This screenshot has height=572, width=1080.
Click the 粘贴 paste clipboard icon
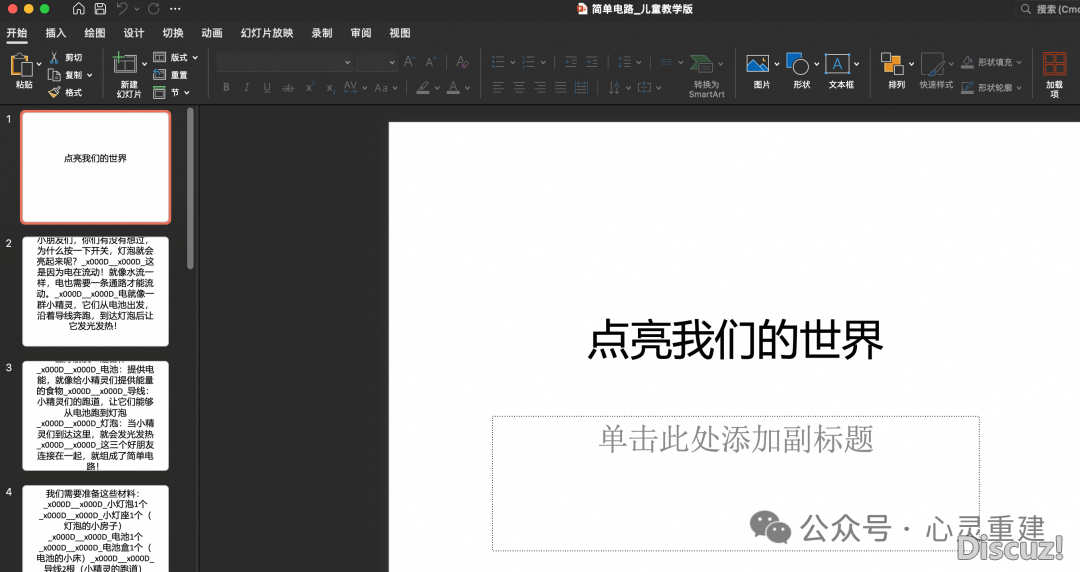[21, 65]
